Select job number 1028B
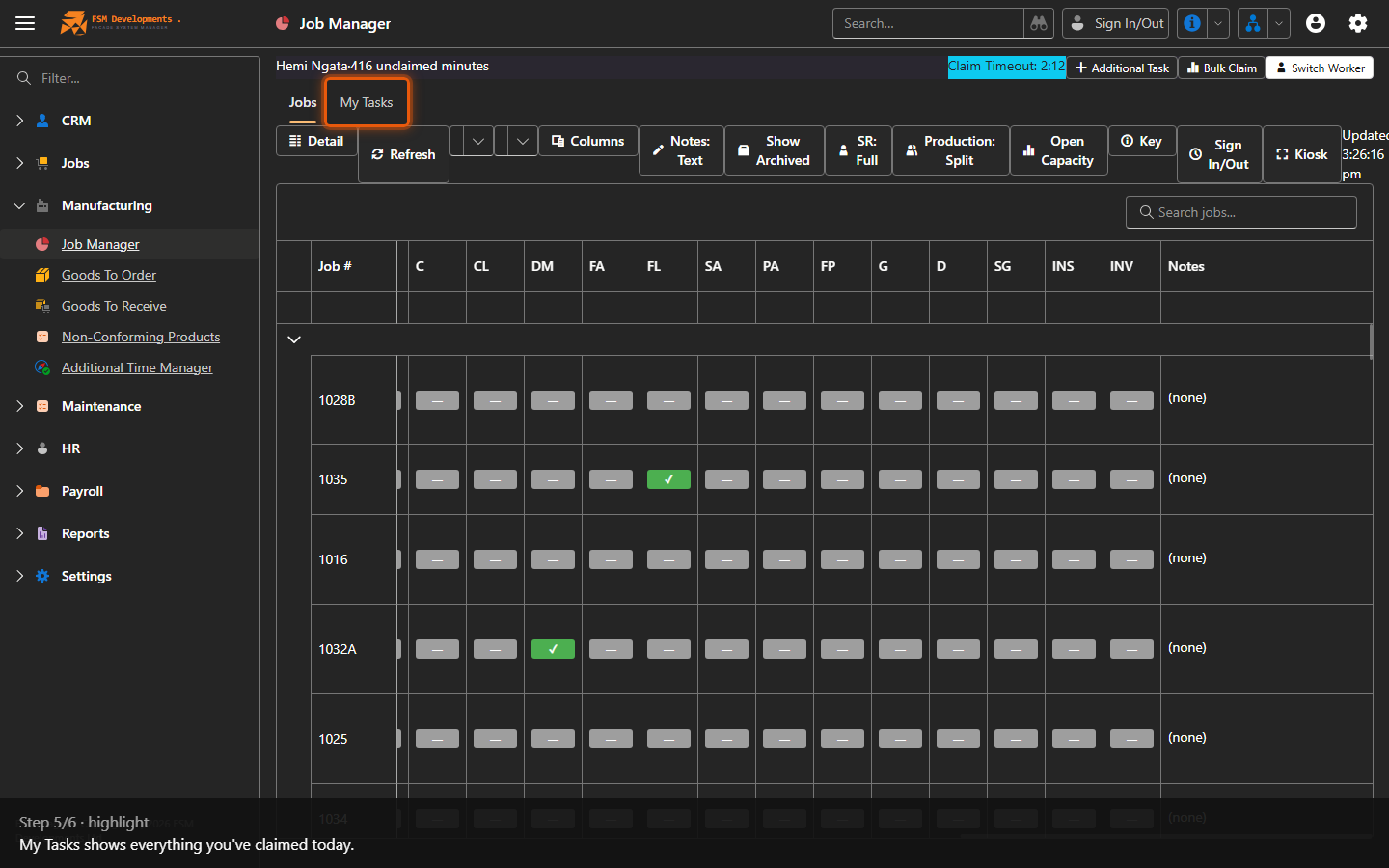Viewport: 1389px width, 868px height. click(x=337, y=400)
